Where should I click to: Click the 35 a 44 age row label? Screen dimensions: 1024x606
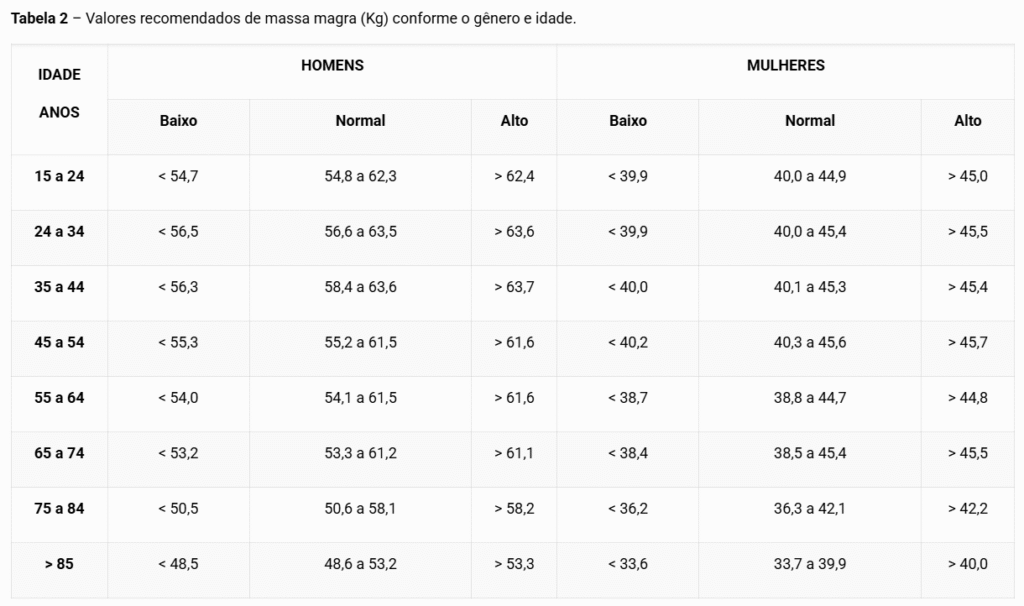(59, 287)
